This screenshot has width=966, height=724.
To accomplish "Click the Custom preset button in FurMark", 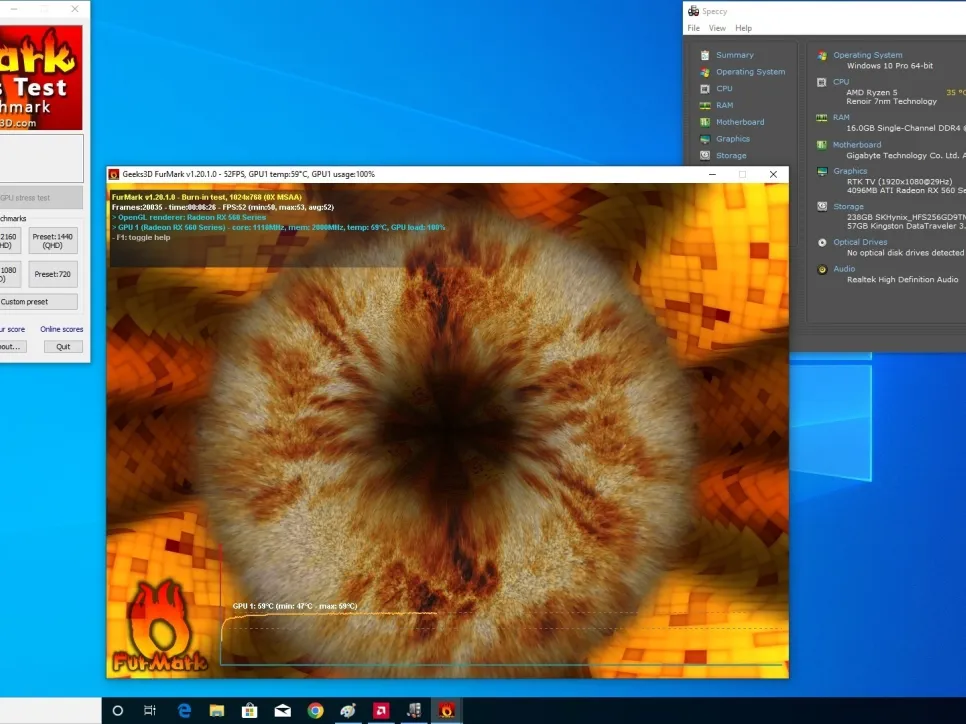I will pos(38,302).
